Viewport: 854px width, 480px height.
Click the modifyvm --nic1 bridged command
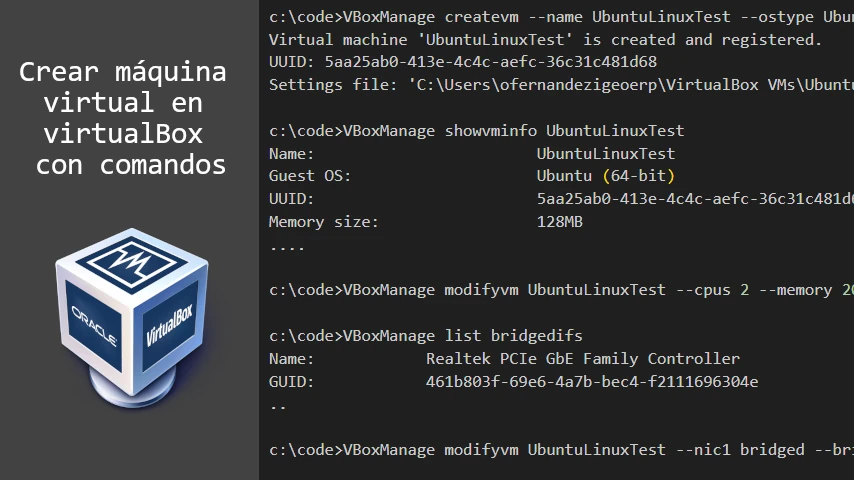point(561,449)
